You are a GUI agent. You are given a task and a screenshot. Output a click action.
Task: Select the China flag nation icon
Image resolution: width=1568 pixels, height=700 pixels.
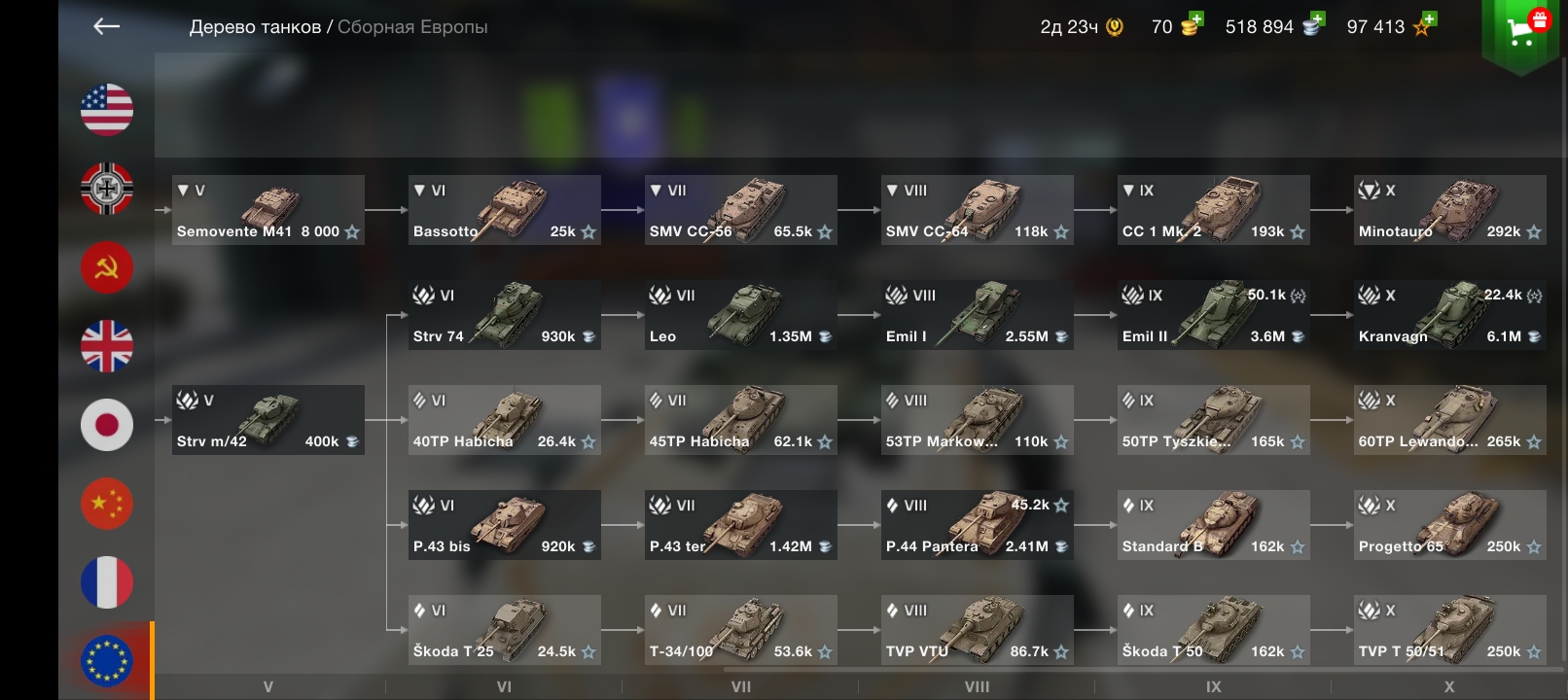(107, 503)
